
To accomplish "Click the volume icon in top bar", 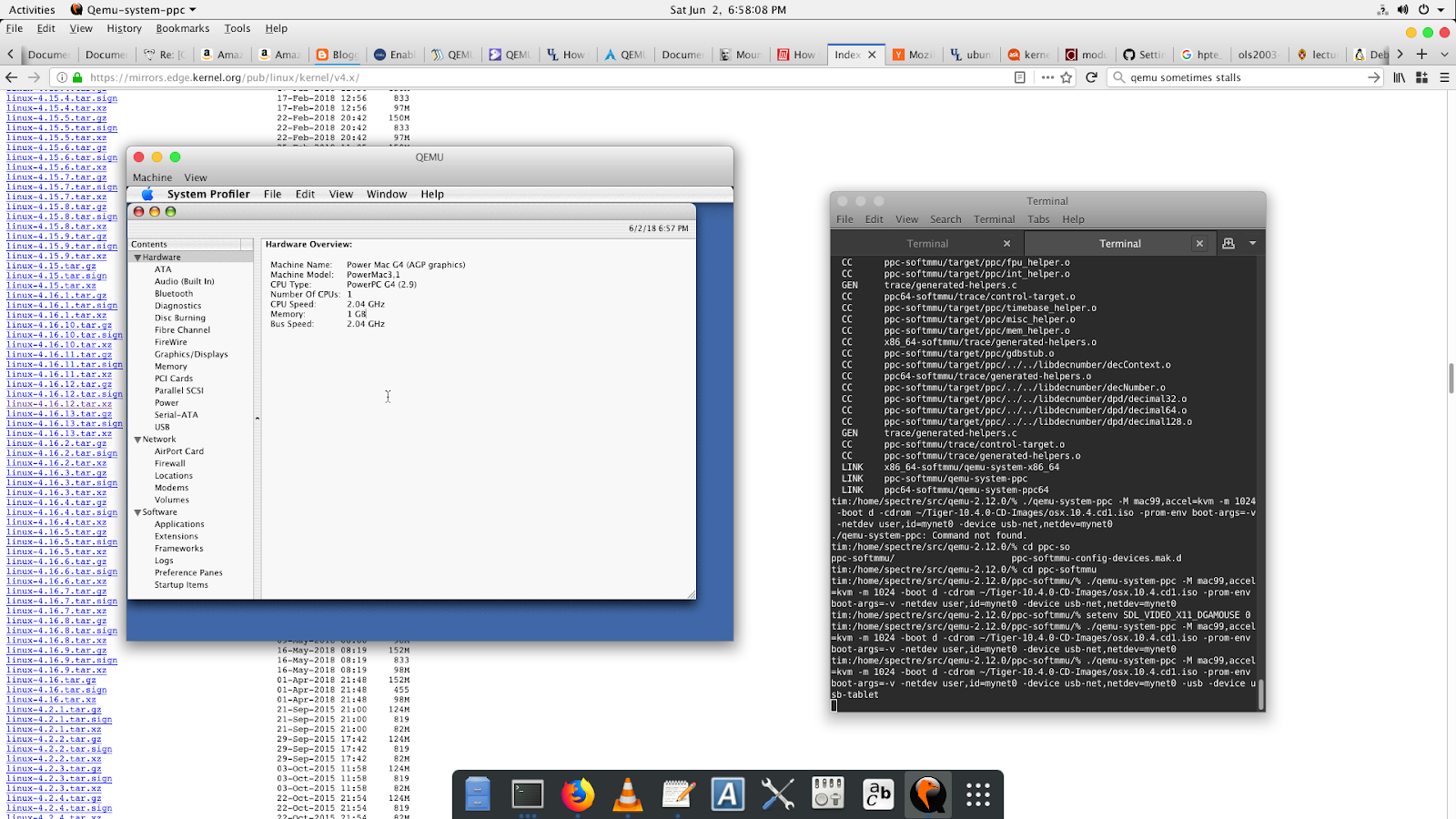I will pyautogui.click(x=1402, y=10).
